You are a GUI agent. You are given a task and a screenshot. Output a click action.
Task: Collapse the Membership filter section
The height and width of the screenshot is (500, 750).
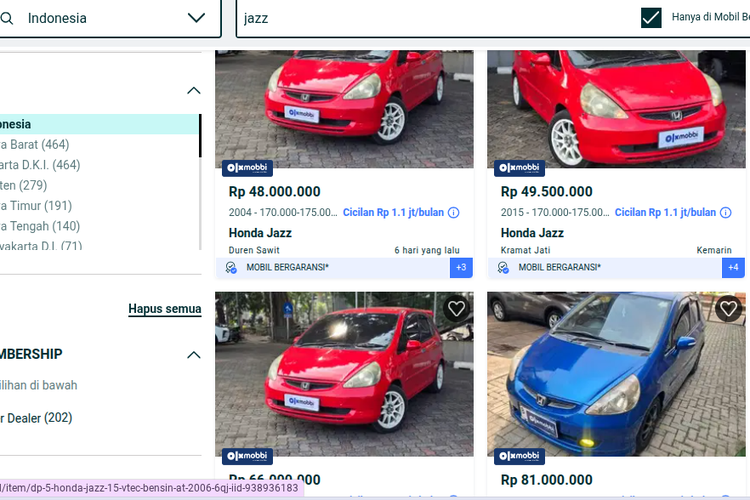pos(193,354)
